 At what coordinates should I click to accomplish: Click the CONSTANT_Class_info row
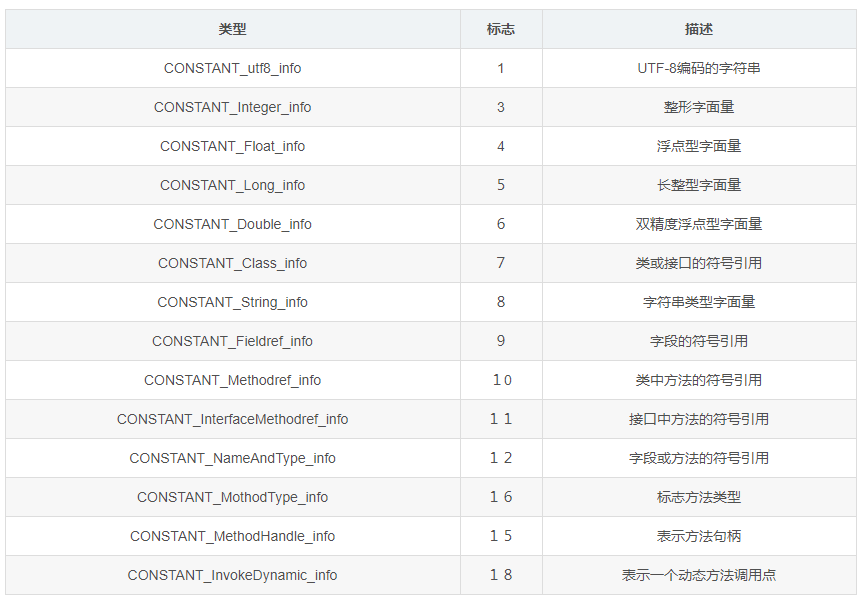(x=232, y=263)
